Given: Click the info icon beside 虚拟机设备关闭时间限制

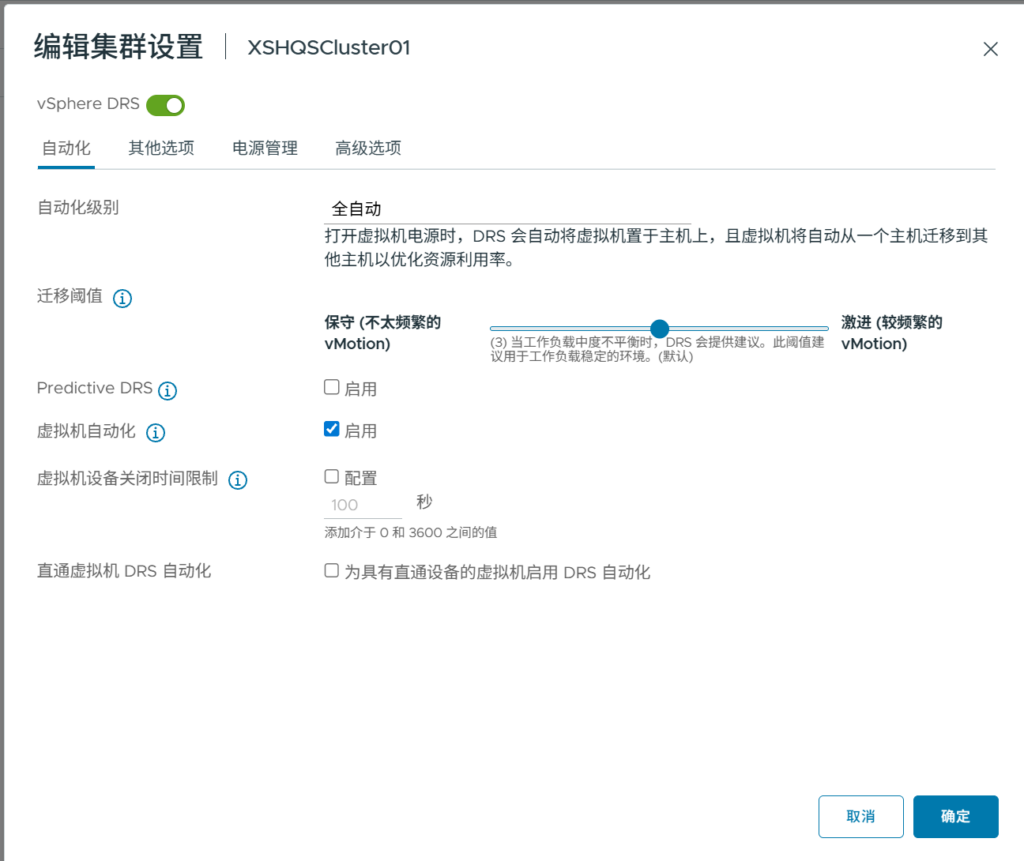Looking at the screenshot, I should [238, 480].
